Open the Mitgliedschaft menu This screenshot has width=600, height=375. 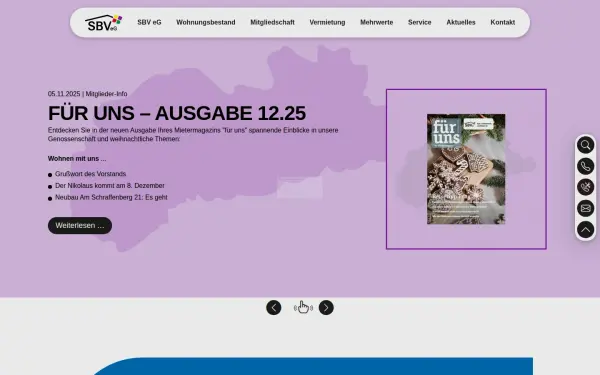click(x=272, y=23)
